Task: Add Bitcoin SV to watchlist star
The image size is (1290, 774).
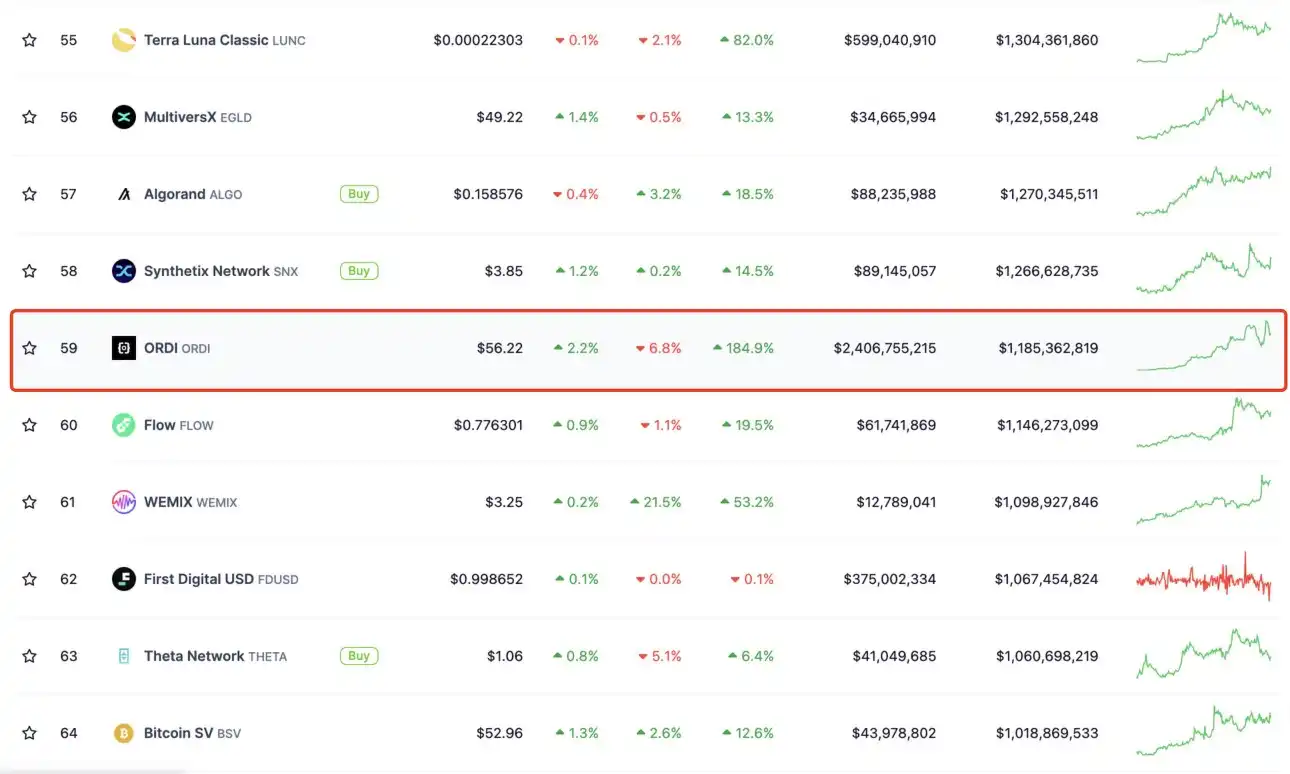Action: coord(30,733)
